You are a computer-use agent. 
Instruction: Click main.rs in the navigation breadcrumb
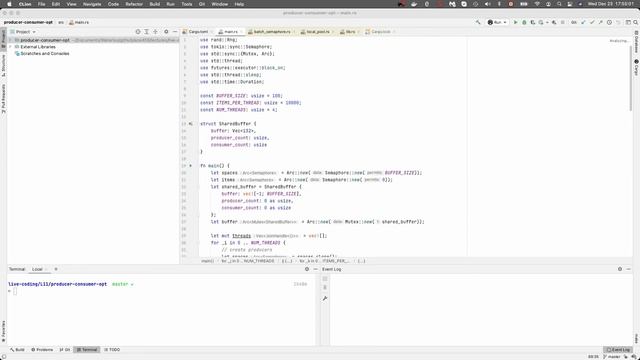pos(79,22)
